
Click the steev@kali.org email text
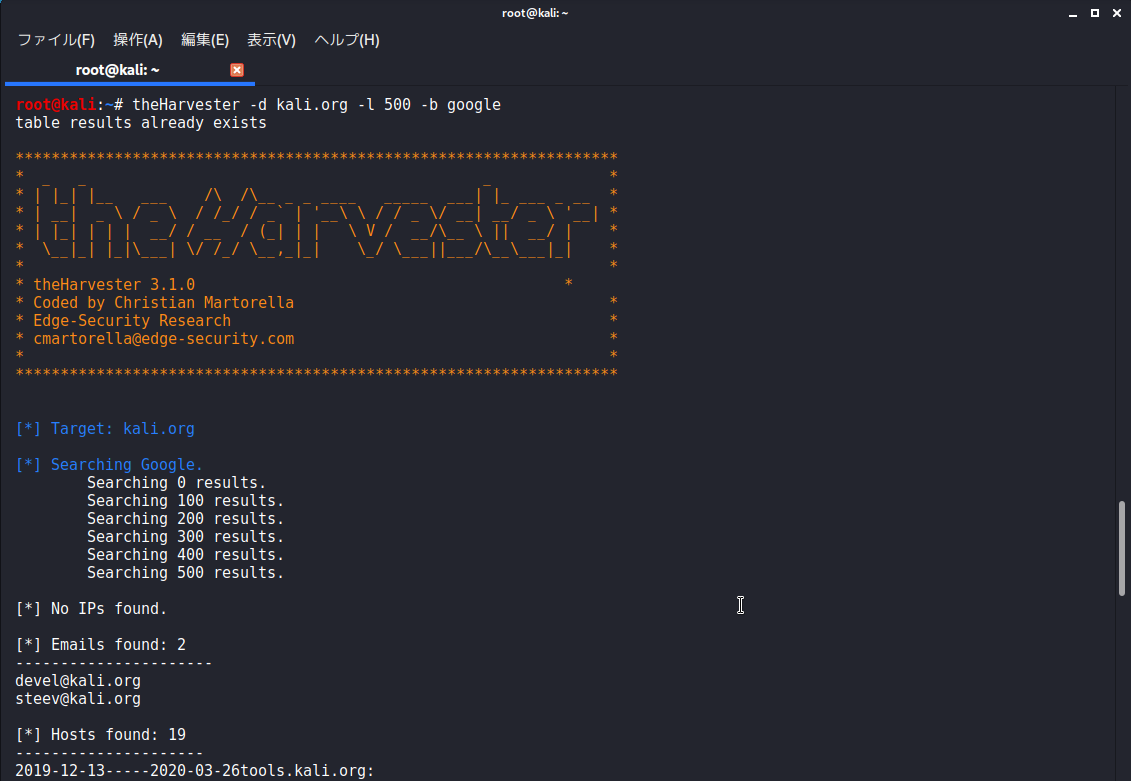click(78, 699)
